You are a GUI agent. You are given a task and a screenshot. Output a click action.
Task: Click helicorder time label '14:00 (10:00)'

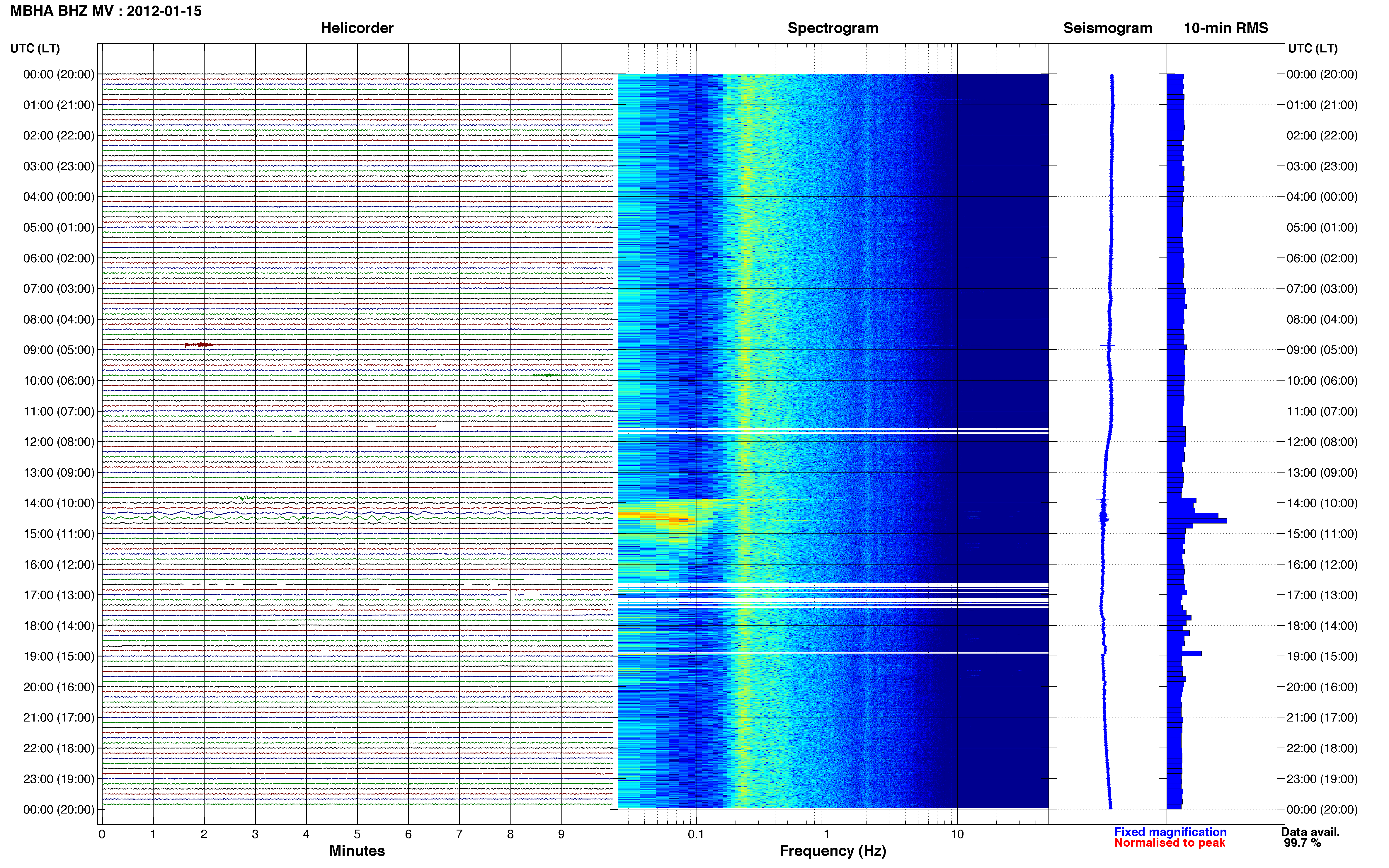[59, 504]
